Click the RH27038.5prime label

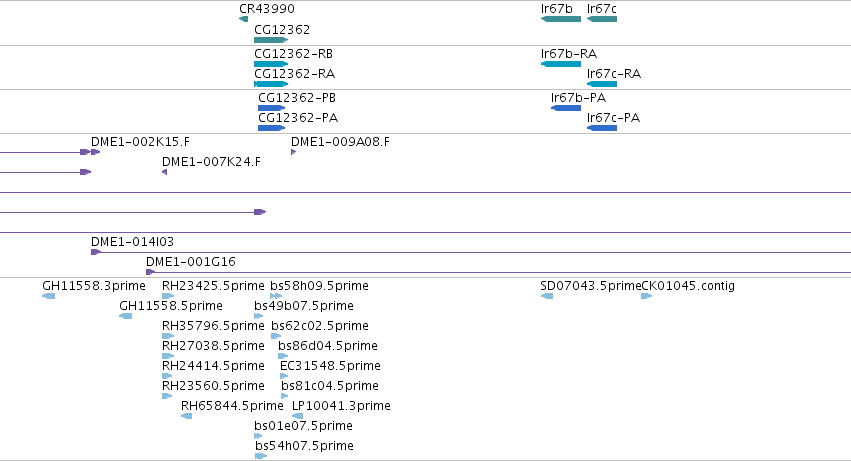pos(213,346)
